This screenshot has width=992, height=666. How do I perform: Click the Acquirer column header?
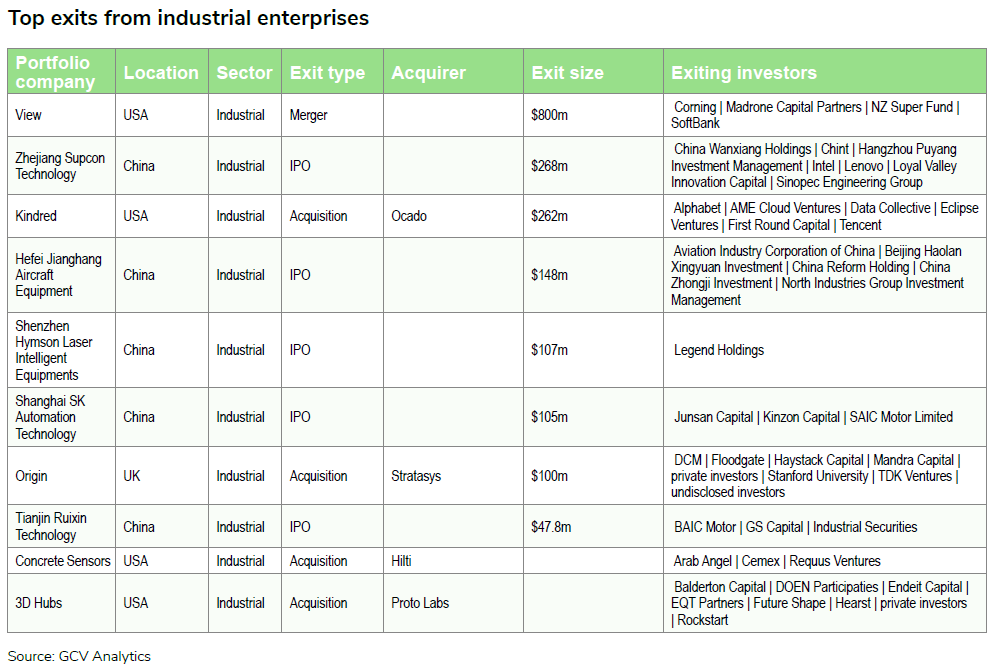tap(428, 73)
